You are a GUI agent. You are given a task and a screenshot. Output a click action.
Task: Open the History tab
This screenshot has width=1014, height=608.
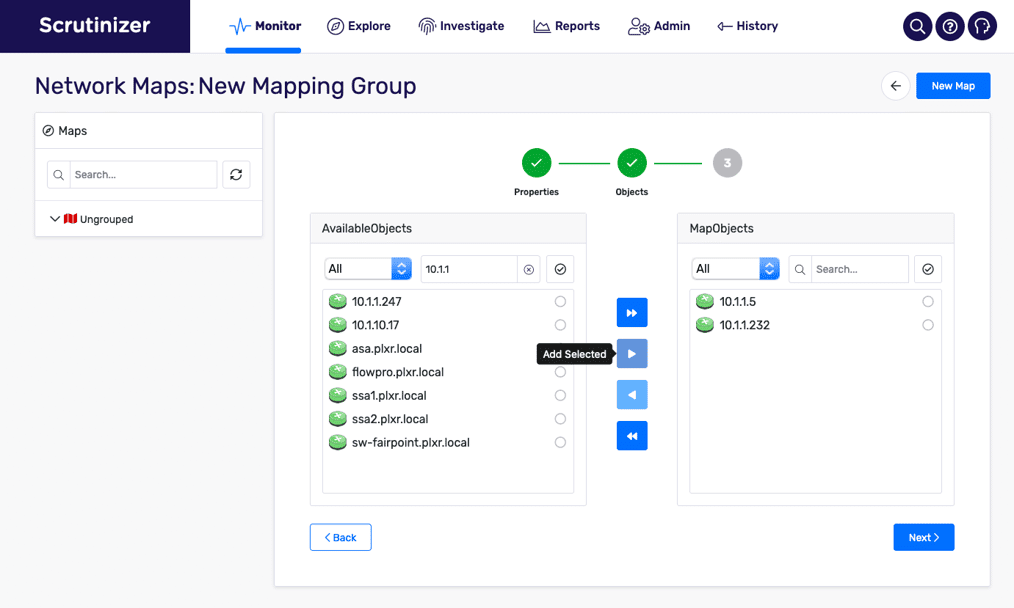point(748,27)
